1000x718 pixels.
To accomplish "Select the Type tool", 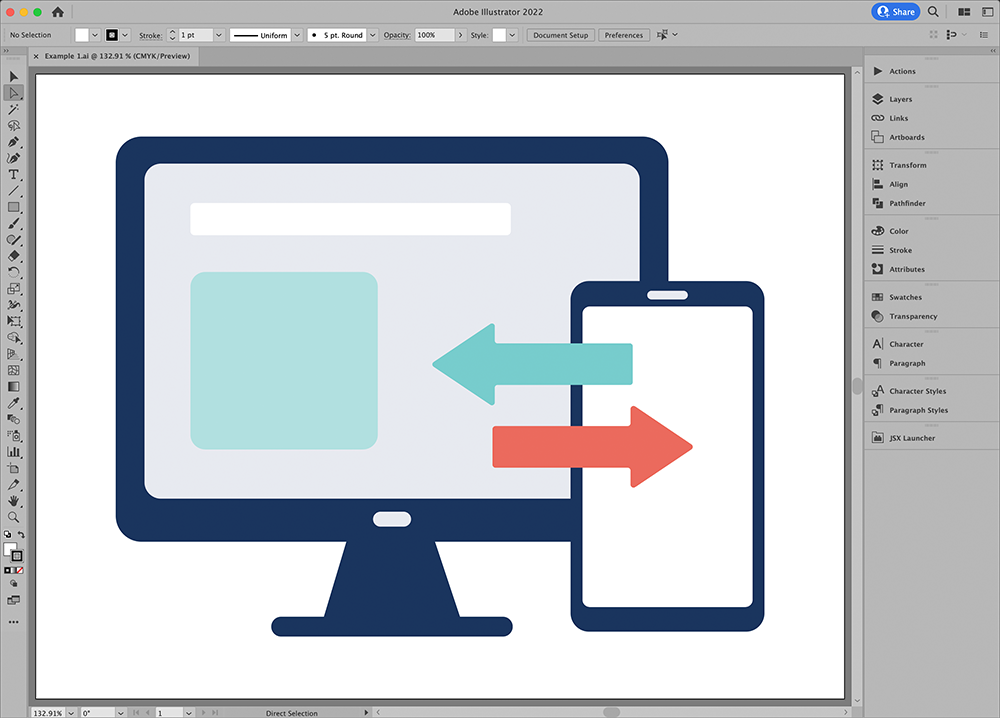I will click(13, 174).
